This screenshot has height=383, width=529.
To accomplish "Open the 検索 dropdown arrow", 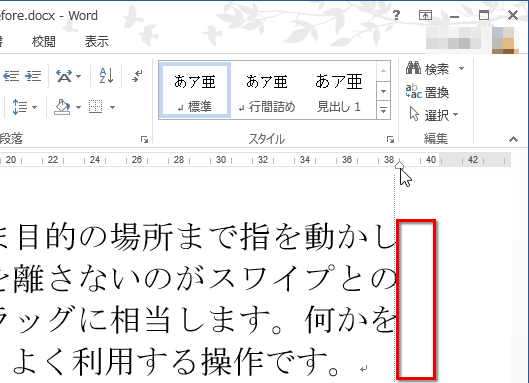I will click(x=462, y=69).
